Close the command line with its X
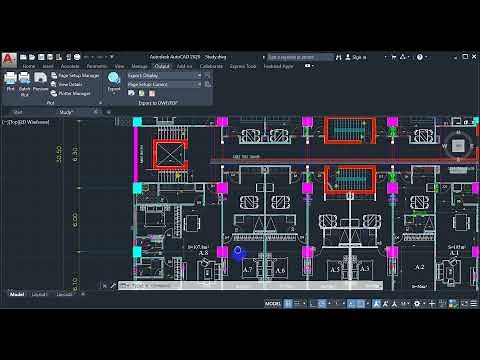The width and height of the screenshot is (480, 360). pos(104,286)
